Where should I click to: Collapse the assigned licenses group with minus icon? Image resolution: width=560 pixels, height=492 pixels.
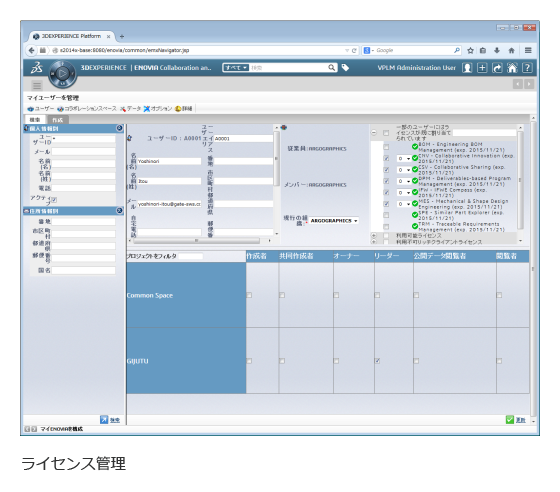click(374, 132)
